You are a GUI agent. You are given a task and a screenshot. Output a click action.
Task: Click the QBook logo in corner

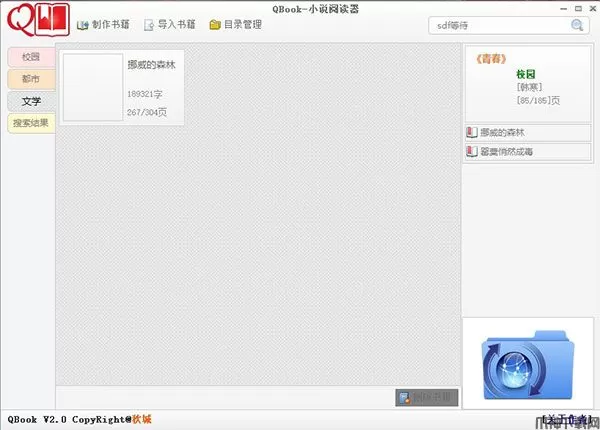(x=38, y=20)
